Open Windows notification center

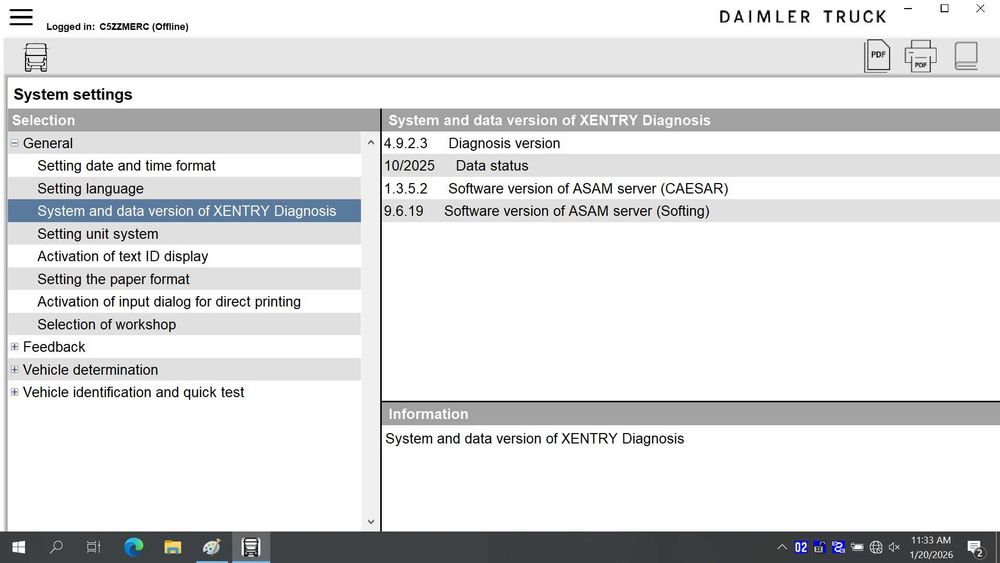(975, 548)
